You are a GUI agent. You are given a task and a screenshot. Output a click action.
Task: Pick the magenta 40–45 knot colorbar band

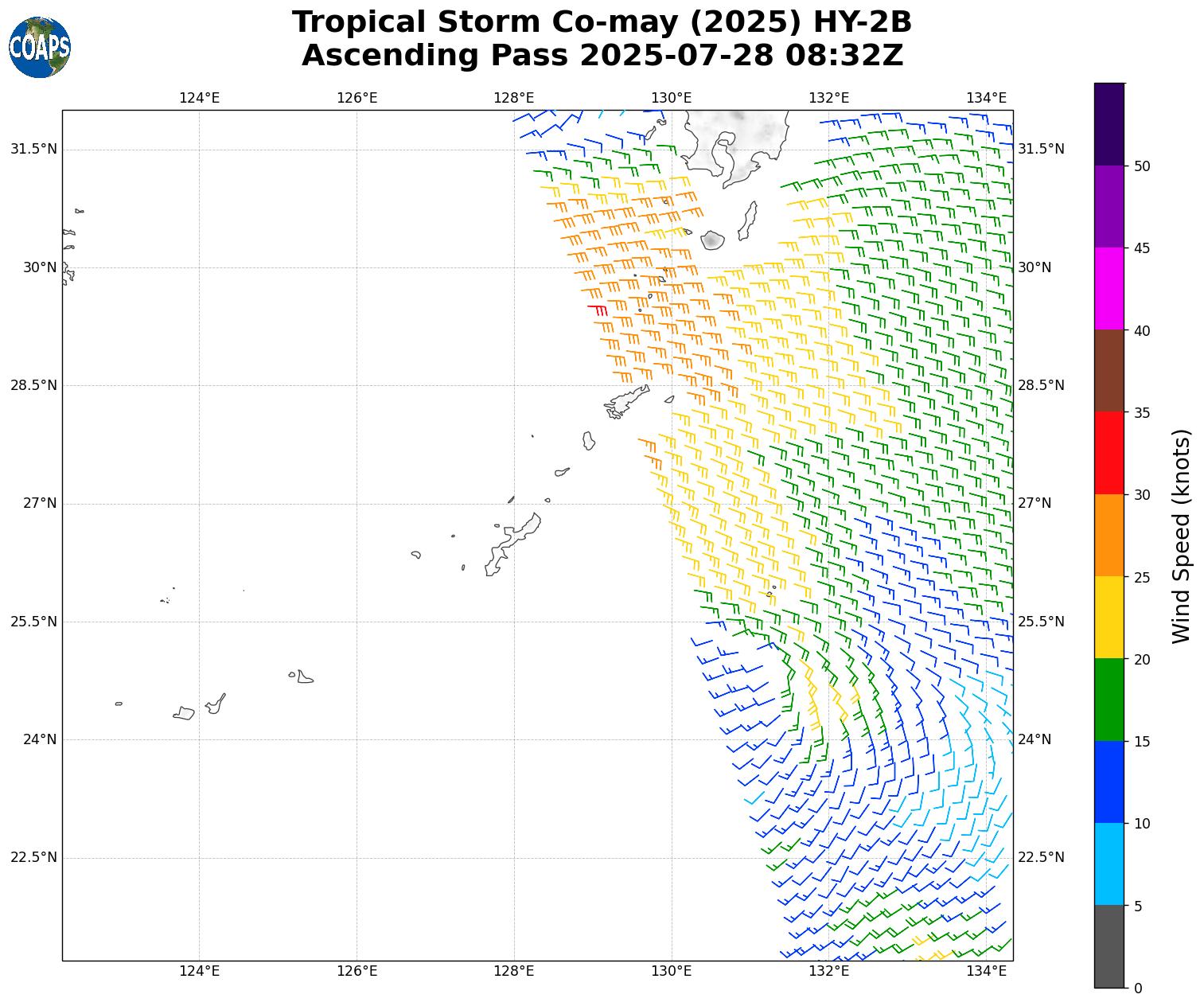tap(1109, 288)
